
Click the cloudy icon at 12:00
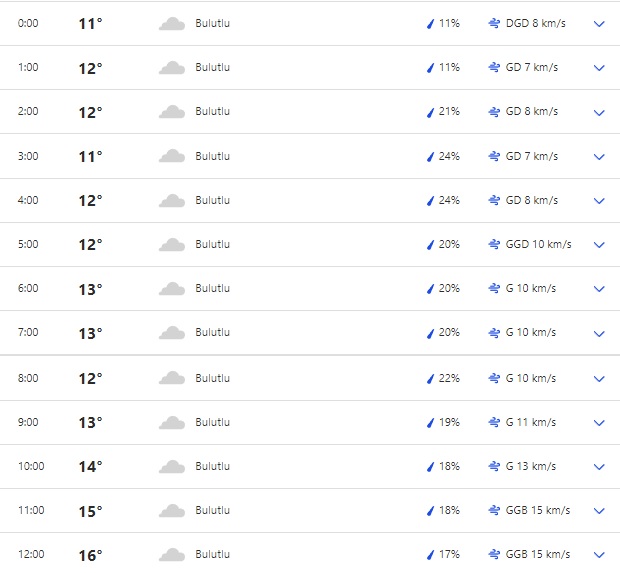click(172, 555)
